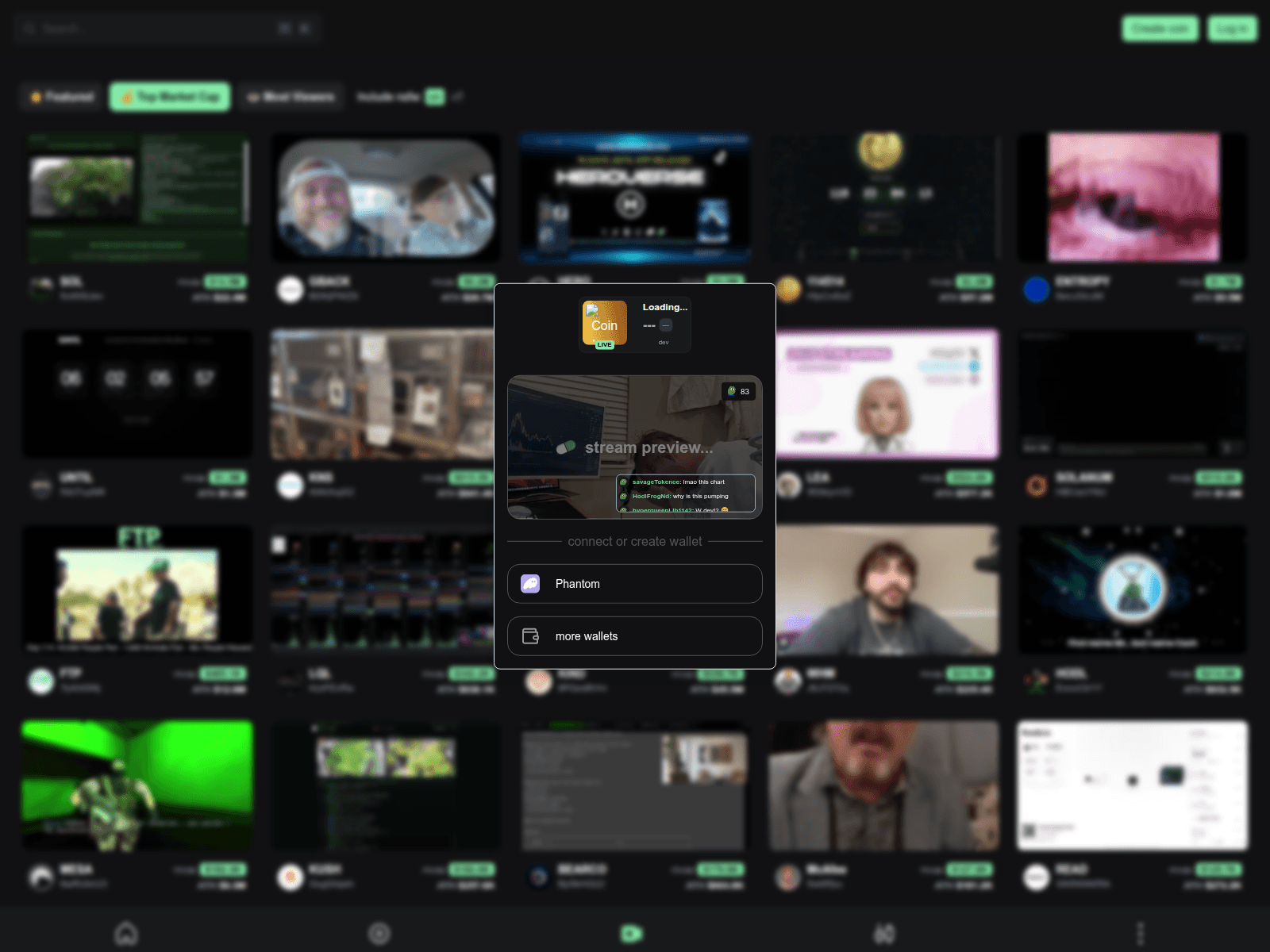The height and width of the screenshot is (952, 1270).
Task: Connect using the Phantom wallet button
Action: pos(634,583)
